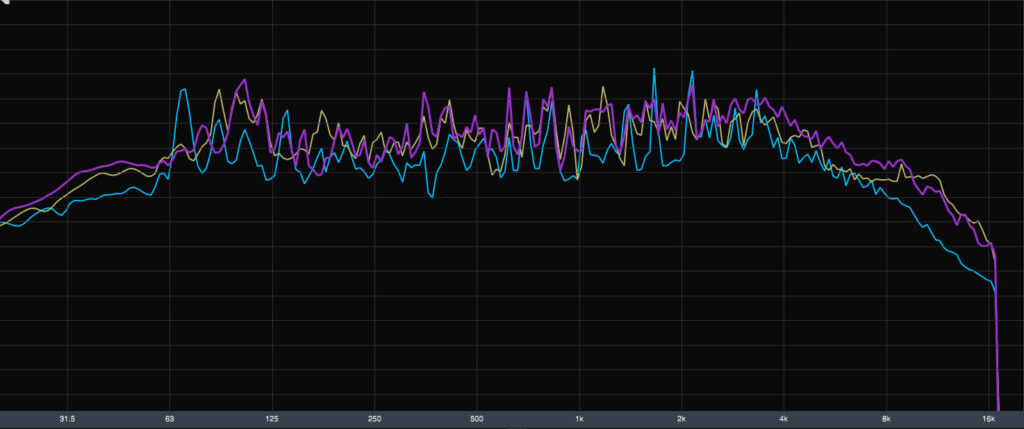1024x429 pixels.
Task: Select the 125 Hz axis marker
Action: click(x=272, y=418)
